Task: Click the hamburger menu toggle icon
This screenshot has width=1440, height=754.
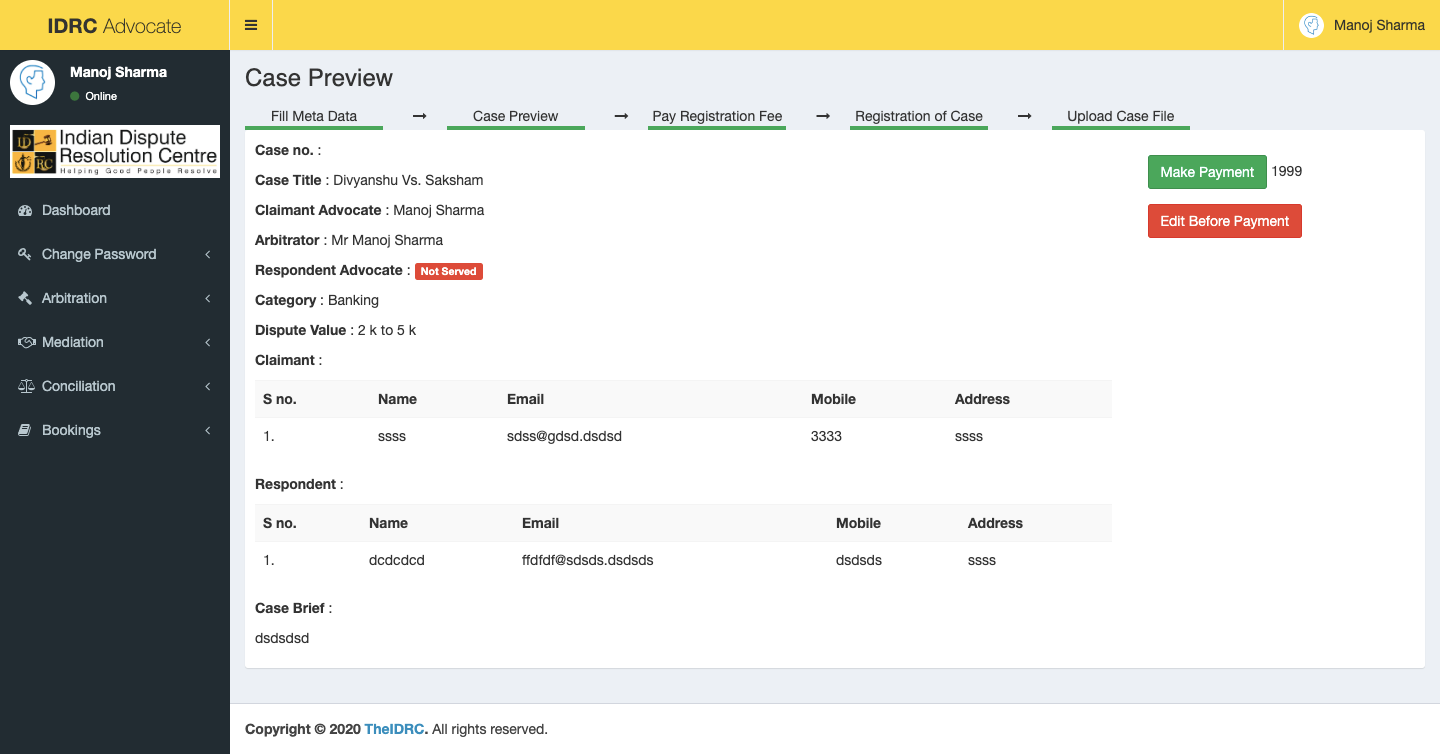Action: pyautogui.click(x=251, y=25)
